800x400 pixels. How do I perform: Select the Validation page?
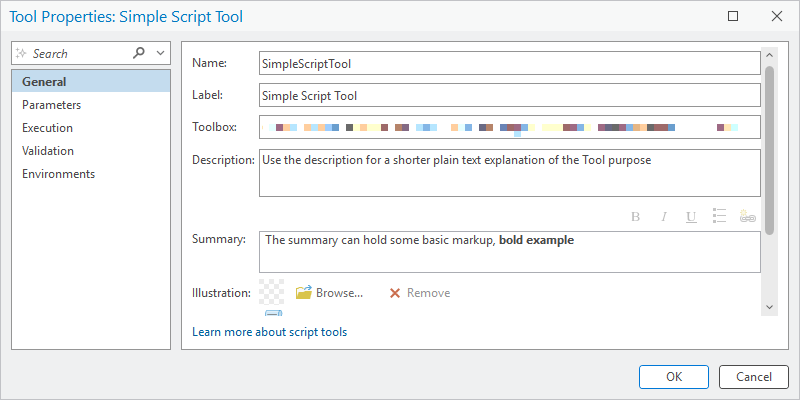click(x=48, y=151)
